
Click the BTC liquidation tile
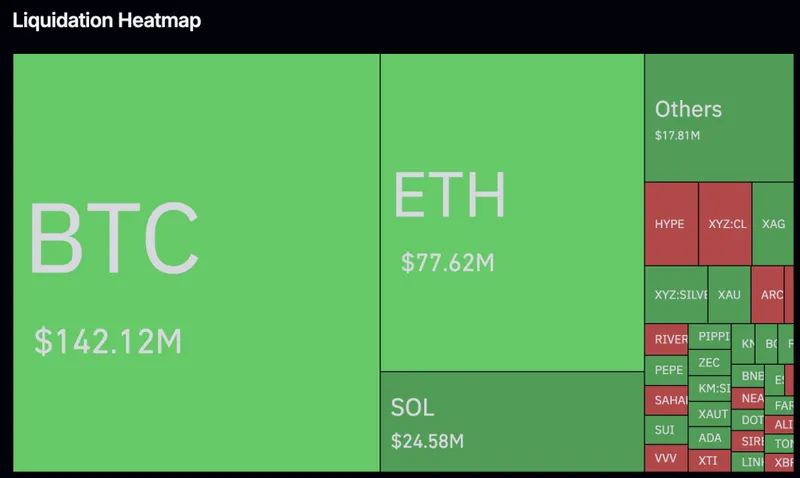[196, 262]
